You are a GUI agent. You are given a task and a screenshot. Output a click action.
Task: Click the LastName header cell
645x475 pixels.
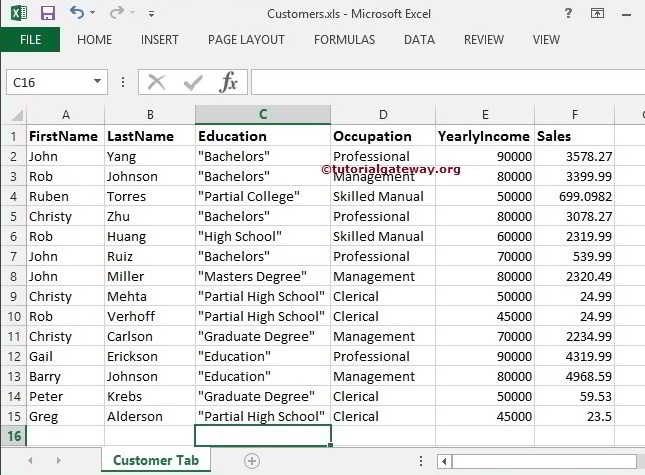click(150, 136)
